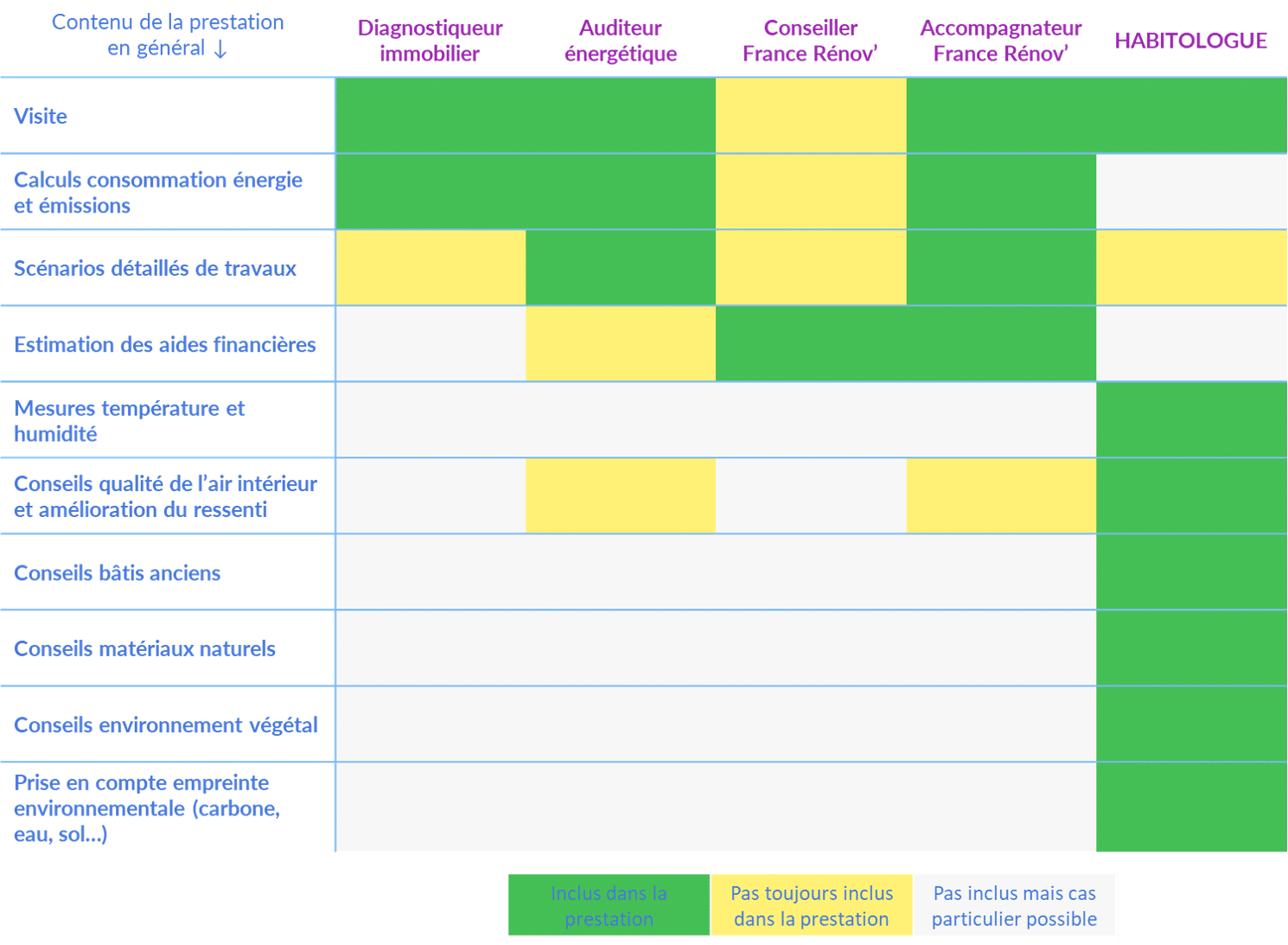Click the 'Contenu de la prestation en général' heading
The image size is (1288, 945).
click(x=168, y=35)
